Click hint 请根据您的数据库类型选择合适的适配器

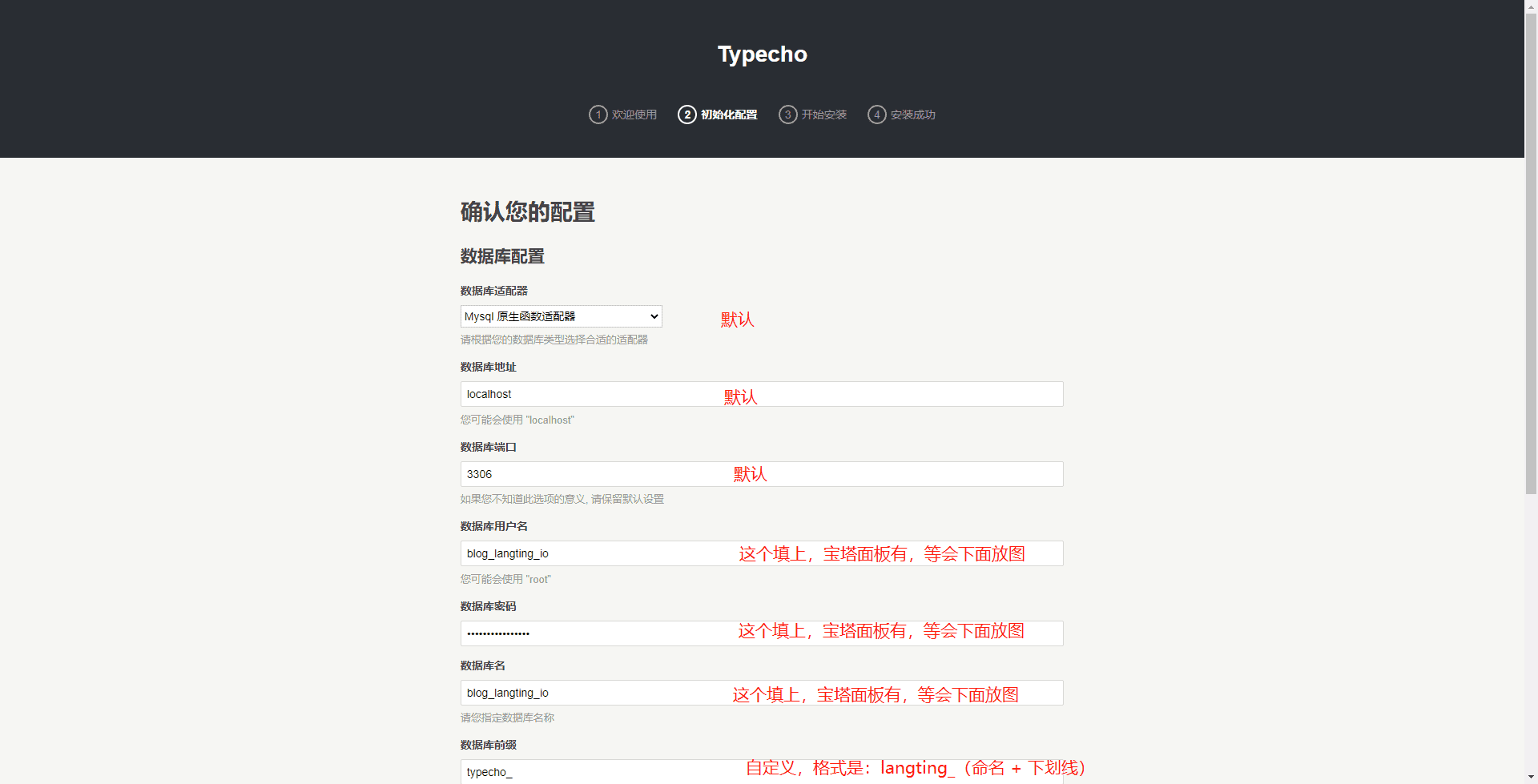pos(554,340)
